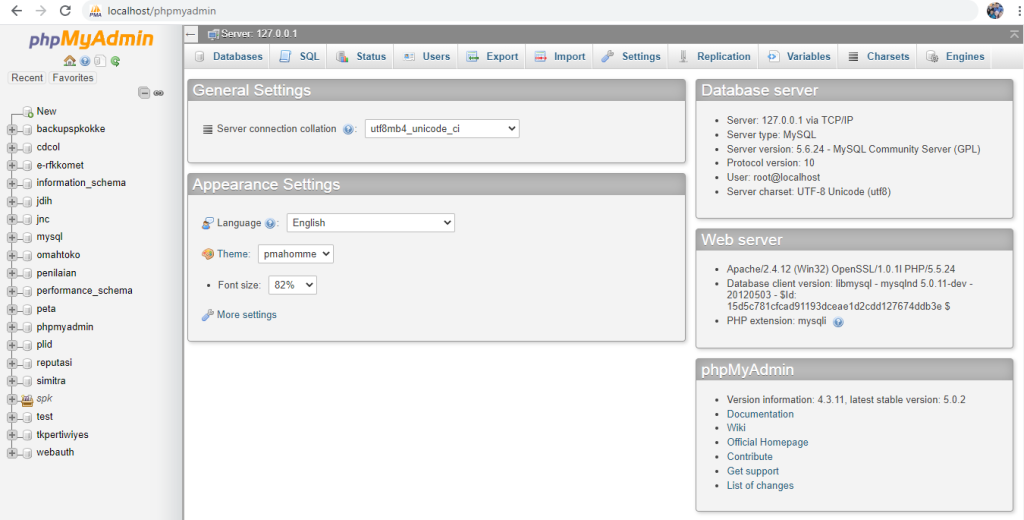
Task: Click the Home icon under phpMyAdmin logo
Action: [x=69, y=61]
